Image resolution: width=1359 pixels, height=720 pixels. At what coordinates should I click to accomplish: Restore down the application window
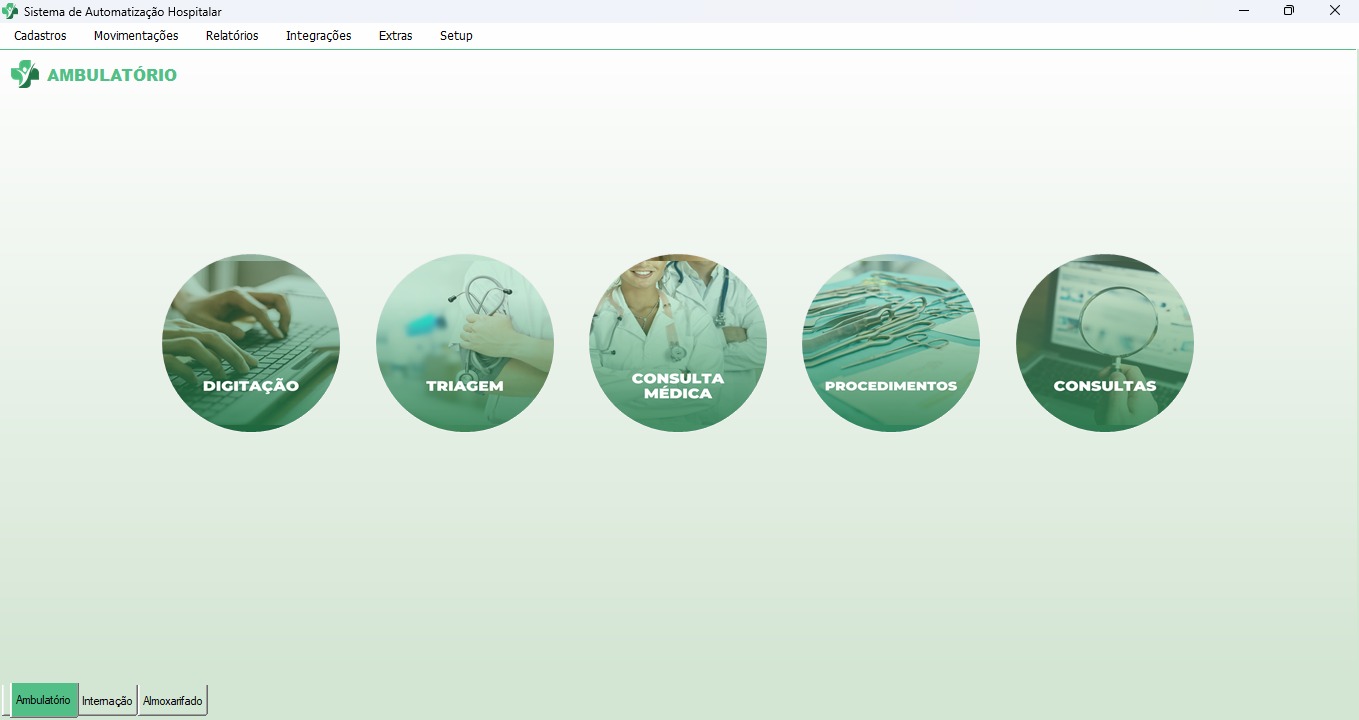tap(1289, 11)
